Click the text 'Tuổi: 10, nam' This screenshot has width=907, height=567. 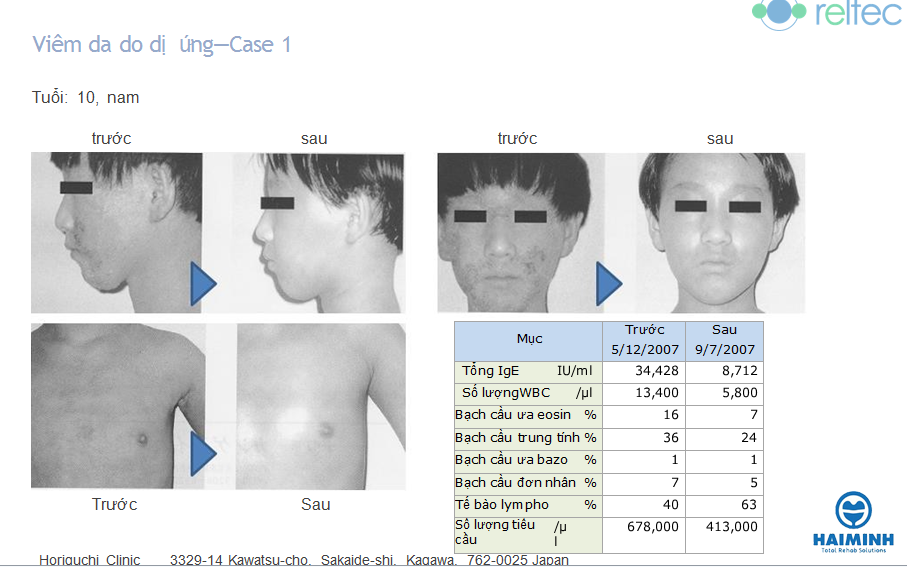[x=86, y=97]
